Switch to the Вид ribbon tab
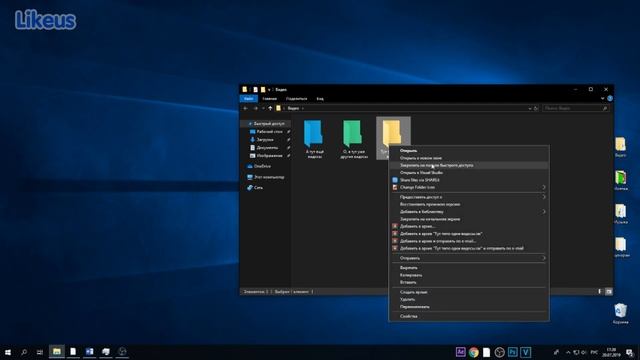The height and width of the screenshot is (360, 640). pyautogui.click(x=320, y=98)
